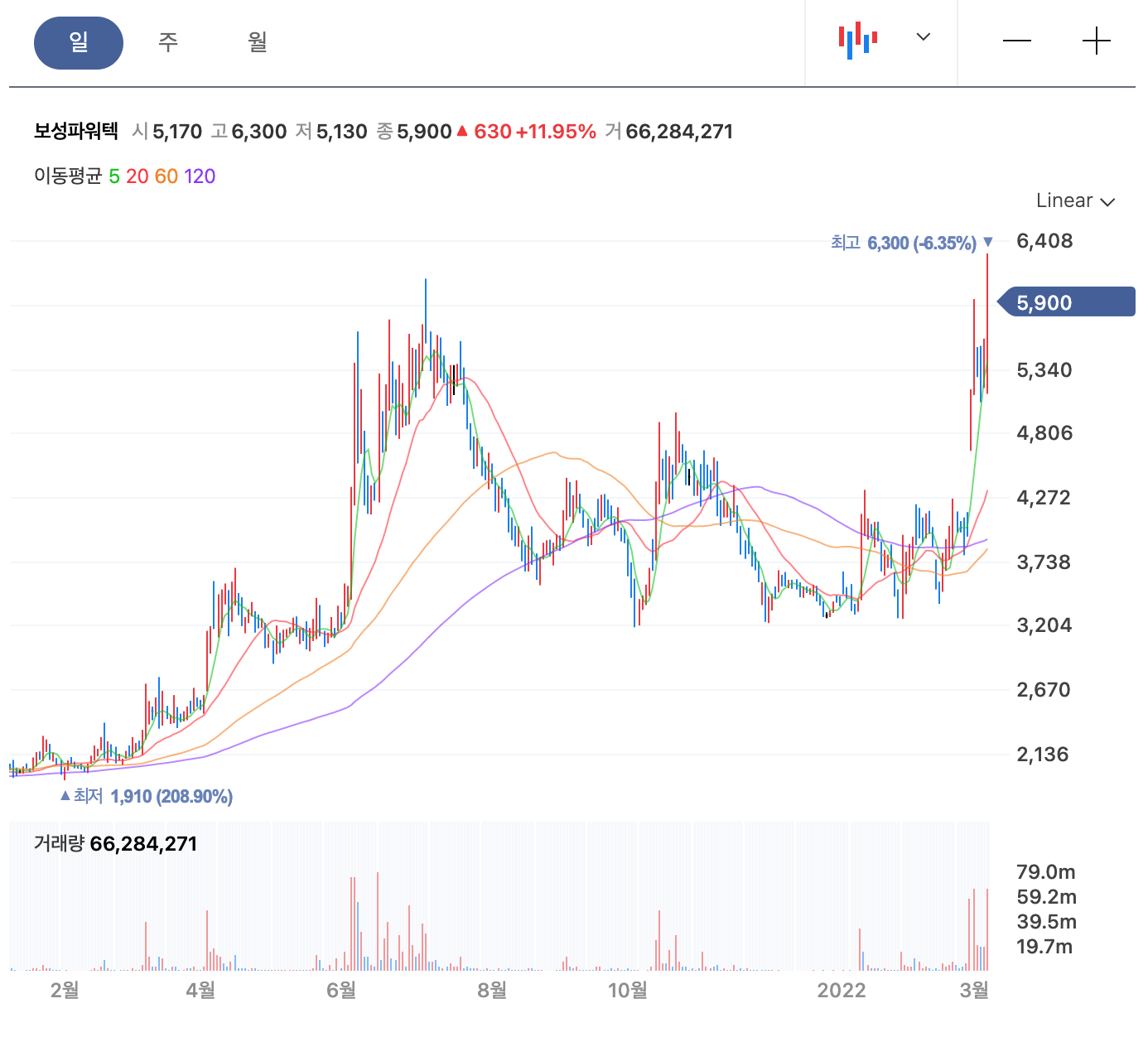This screenshot has height=1042, width=1148.
Task: Click the close price 종 5,900 value
Action: [414, 132]
